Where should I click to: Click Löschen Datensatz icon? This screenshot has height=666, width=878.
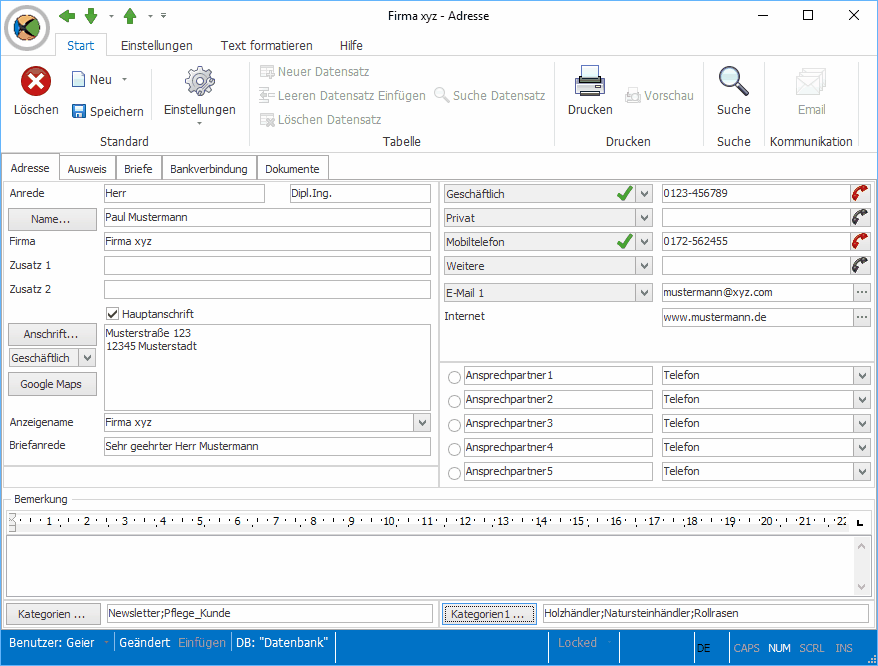(x=267, y=119)
